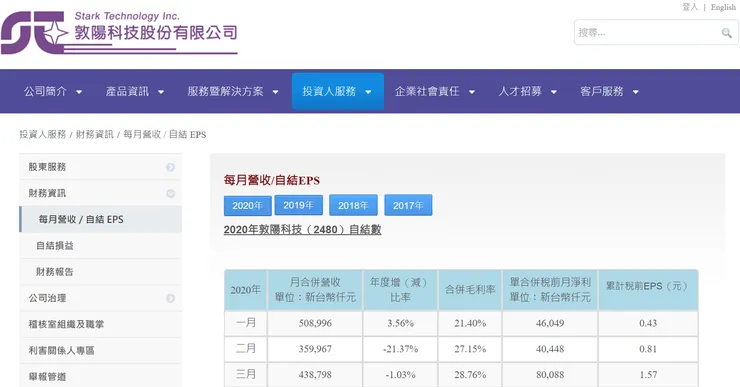Image resolution: width=740 pixels, height=387 pixels.
Task: Click the 月合併營收 column header
Action: pyautogui.click(x=315, y=290)
